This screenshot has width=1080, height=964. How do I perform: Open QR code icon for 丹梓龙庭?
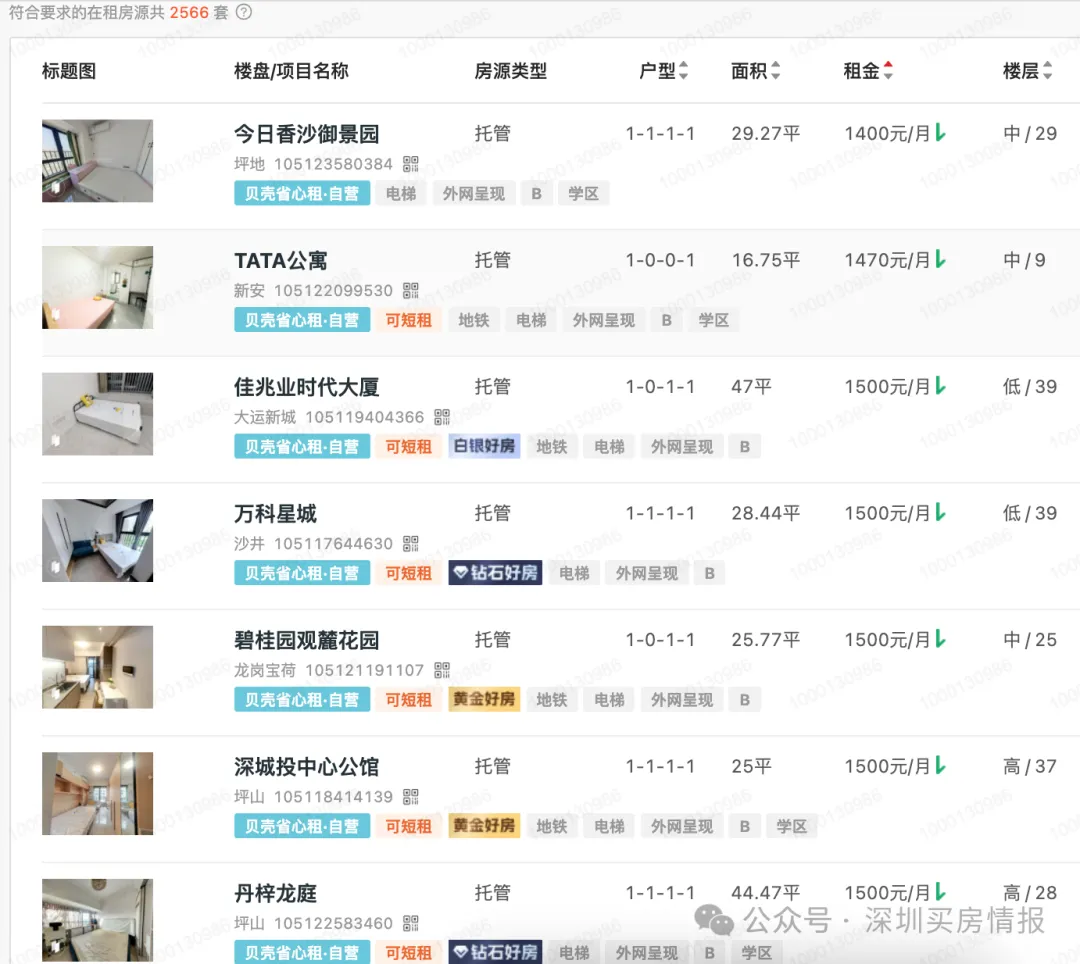[411, 923]
